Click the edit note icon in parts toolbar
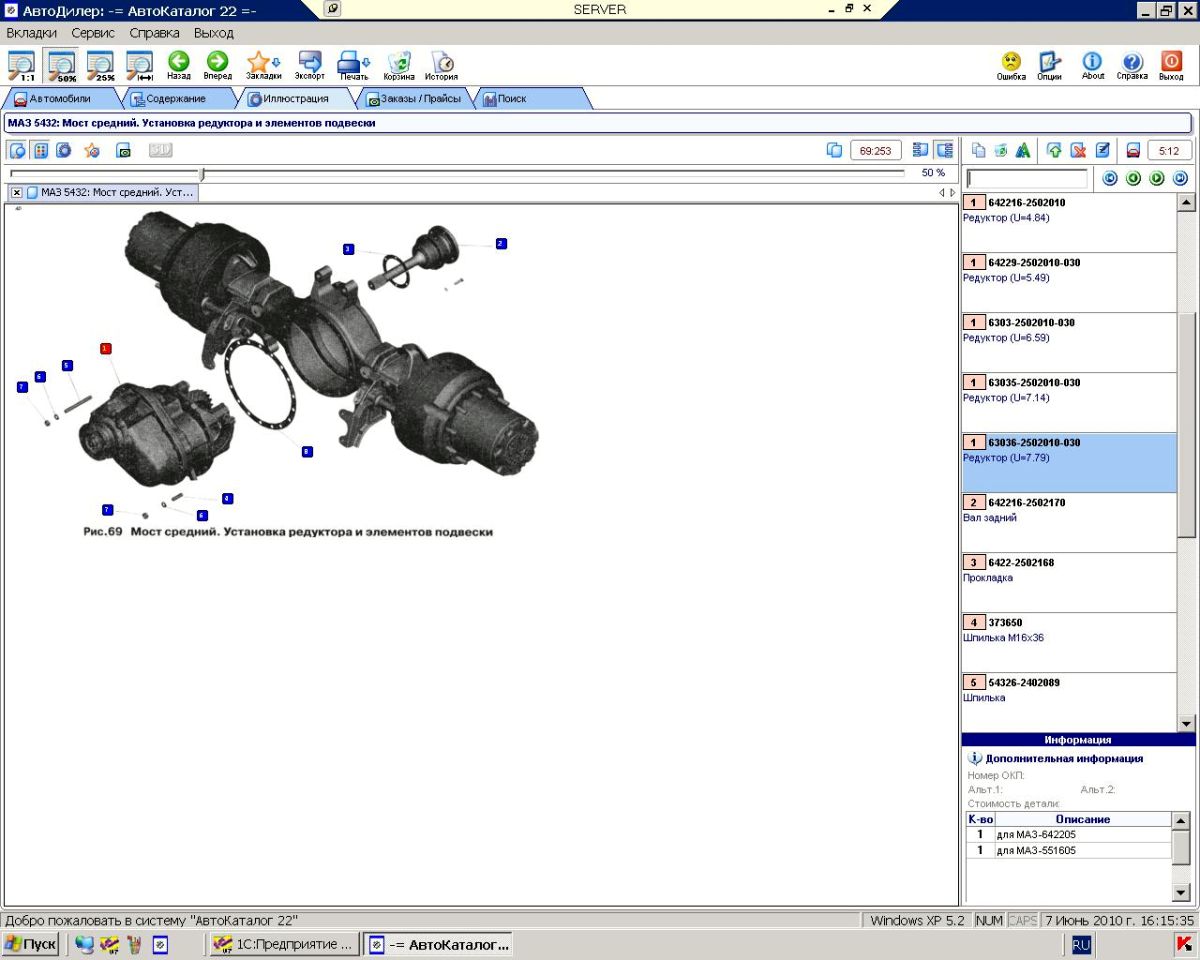Screen dimensions: 1200x960 (x=1102, y=150)
